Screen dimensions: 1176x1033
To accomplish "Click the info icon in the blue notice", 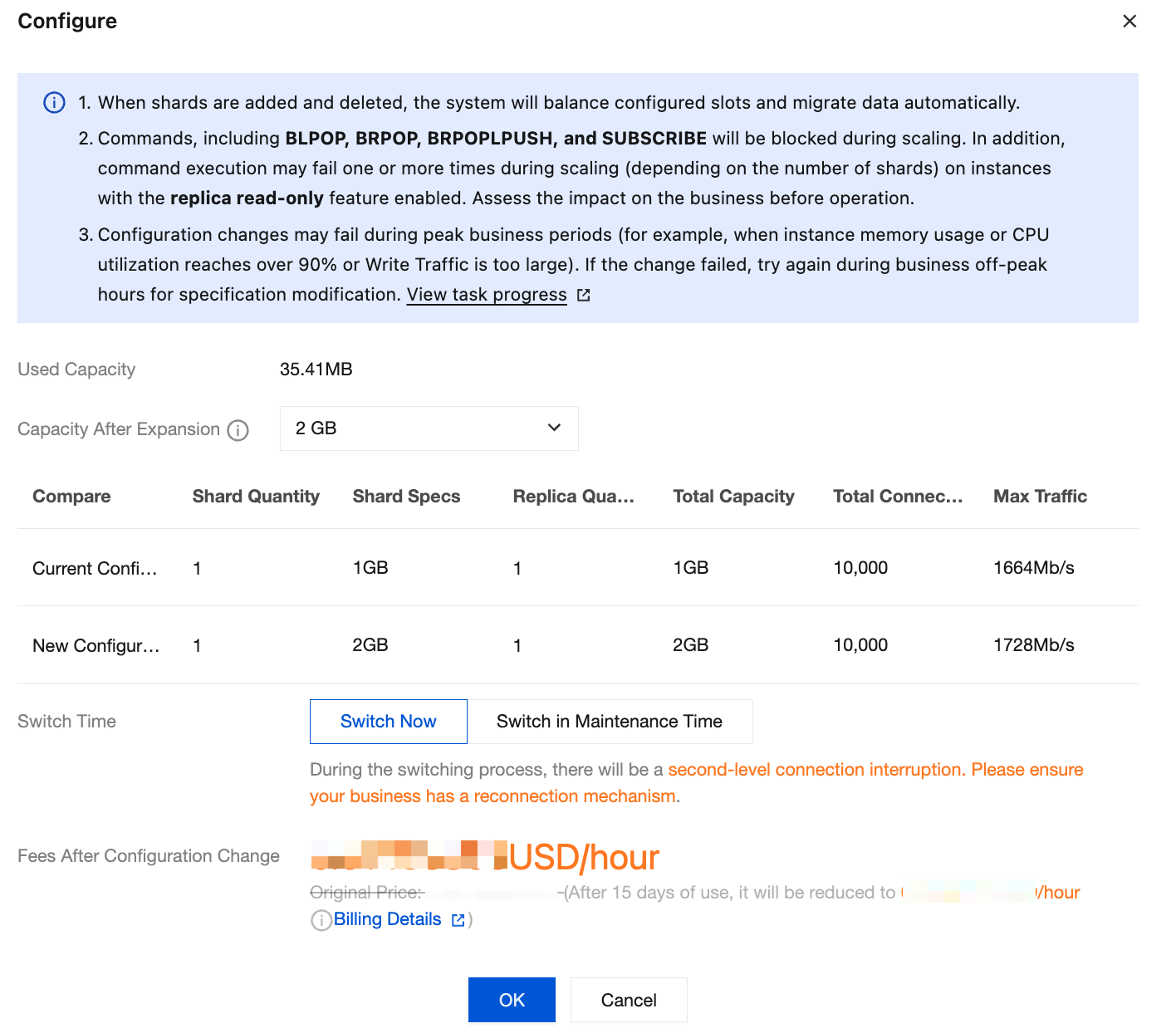I will tap(54, 103).
